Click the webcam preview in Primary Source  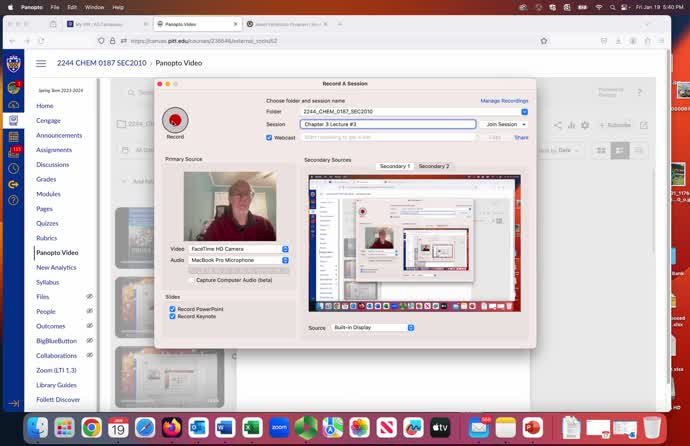tap(230, 206)
